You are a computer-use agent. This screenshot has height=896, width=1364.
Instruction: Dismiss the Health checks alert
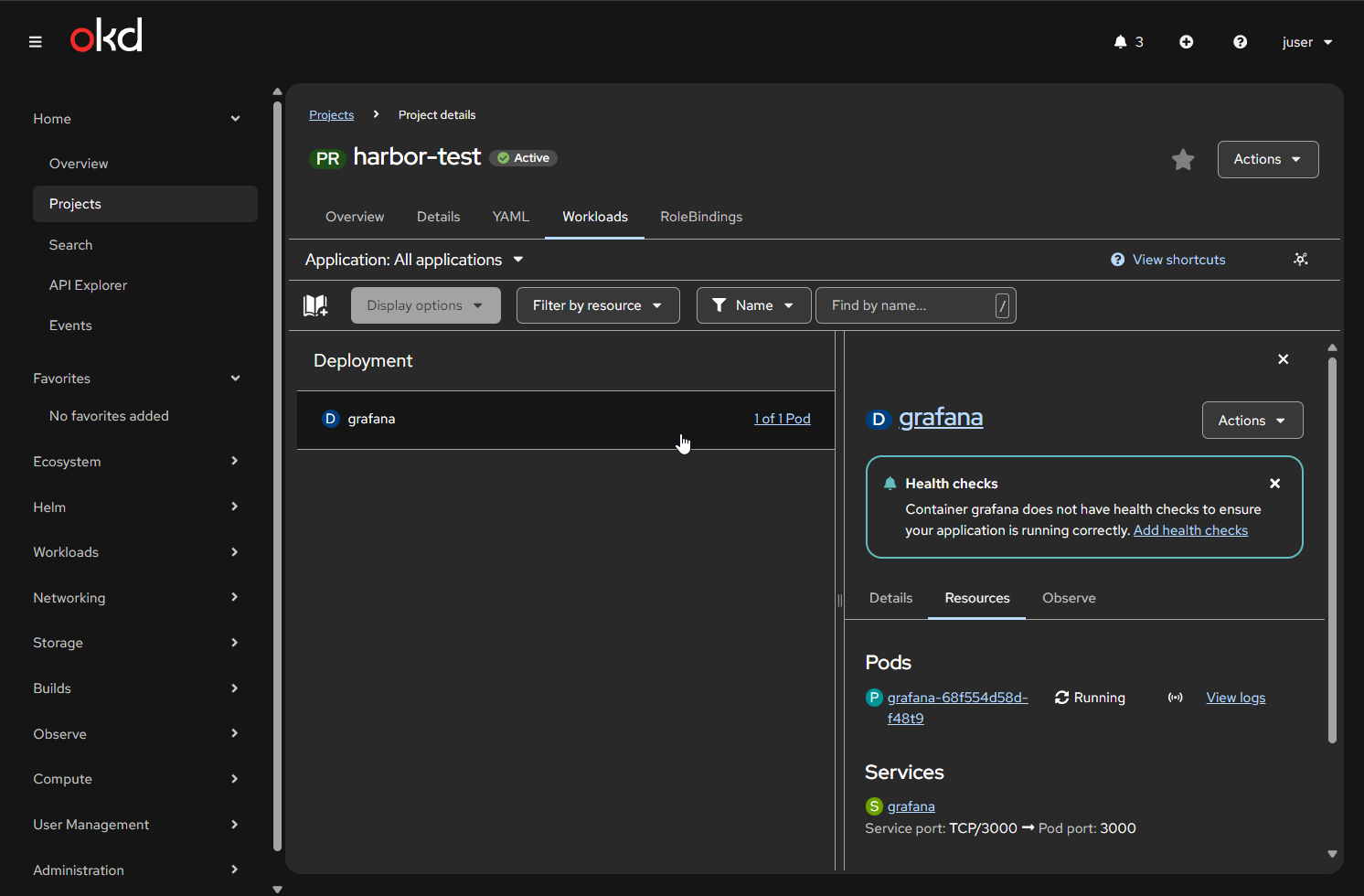(x=1274, y=484)
